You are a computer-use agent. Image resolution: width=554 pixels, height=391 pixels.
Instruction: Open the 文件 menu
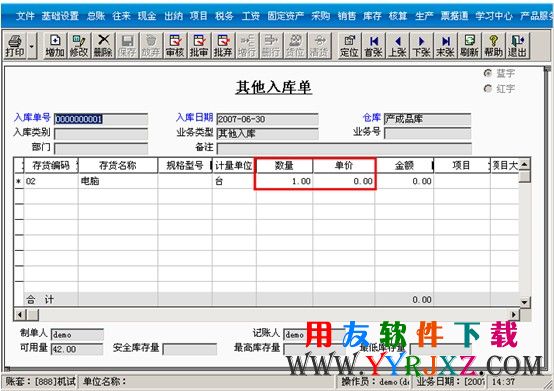click(25, 16)
